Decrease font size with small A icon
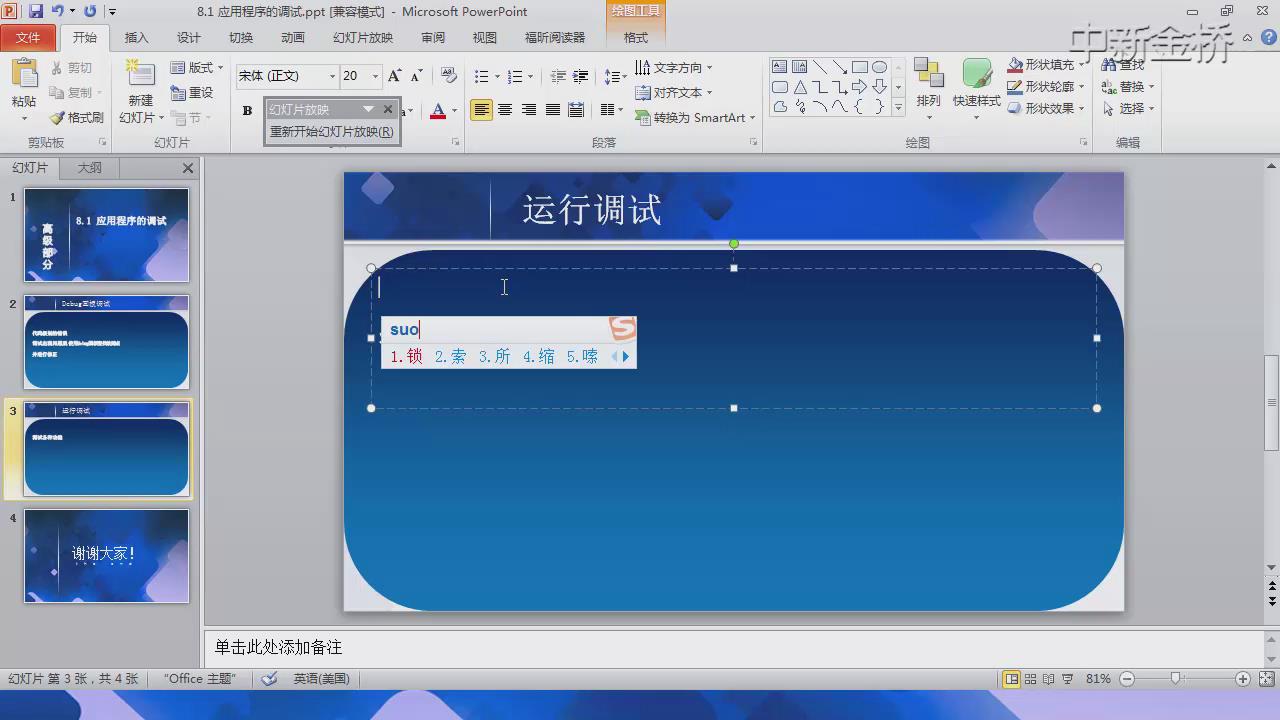 pos(416,76)
